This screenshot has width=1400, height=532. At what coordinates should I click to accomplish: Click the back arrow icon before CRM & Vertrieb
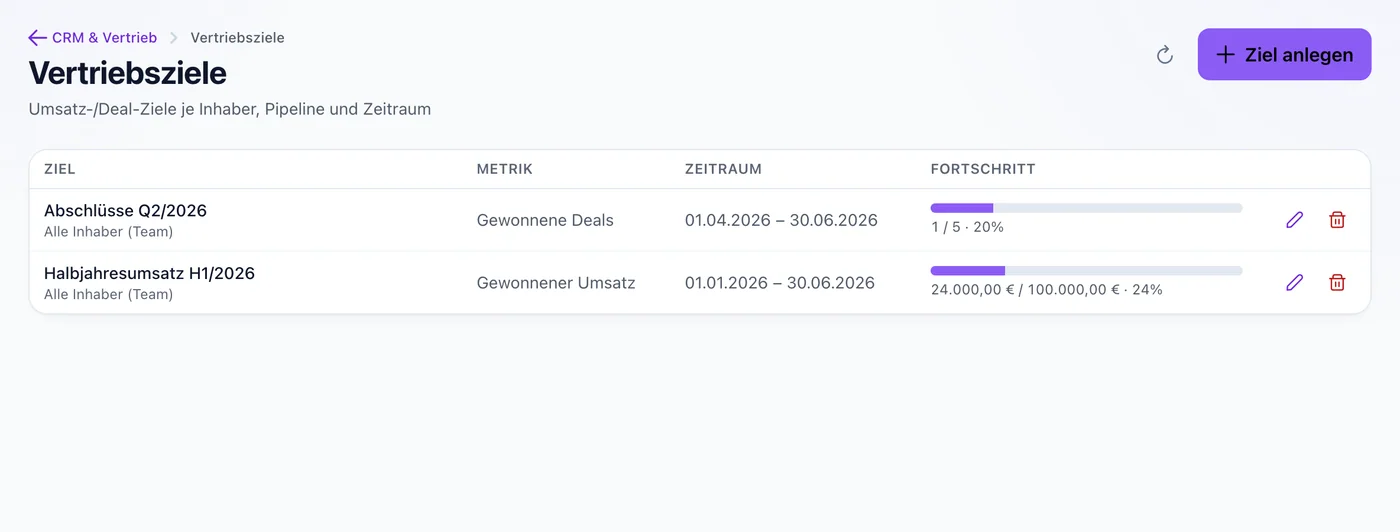tap(37, 38)
